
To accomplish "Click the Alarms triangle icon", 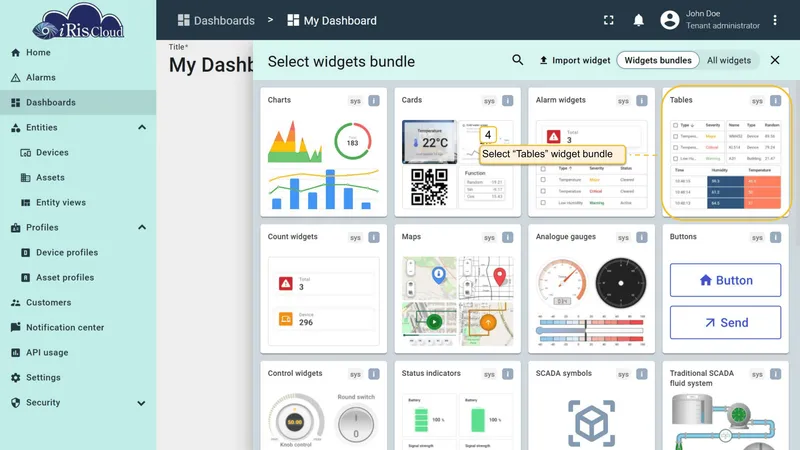I will pos(16,78).
